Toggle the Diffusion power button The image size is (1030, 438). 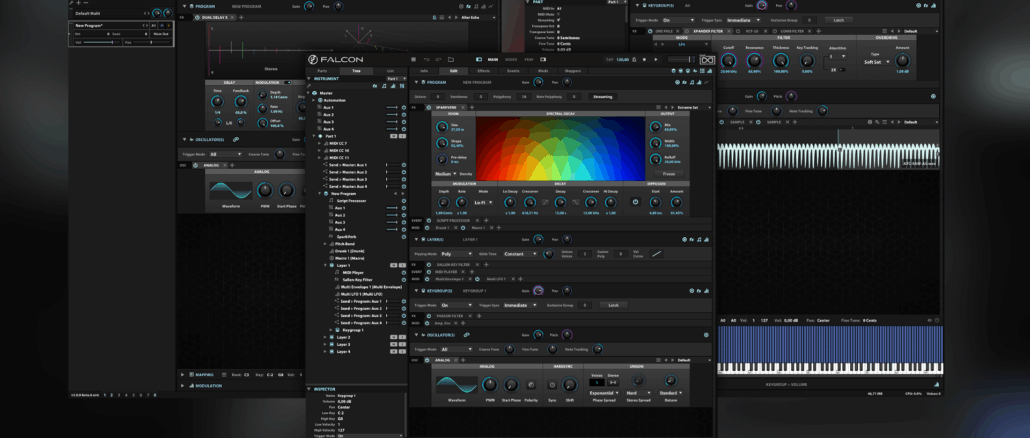click(x=635, y=202)
